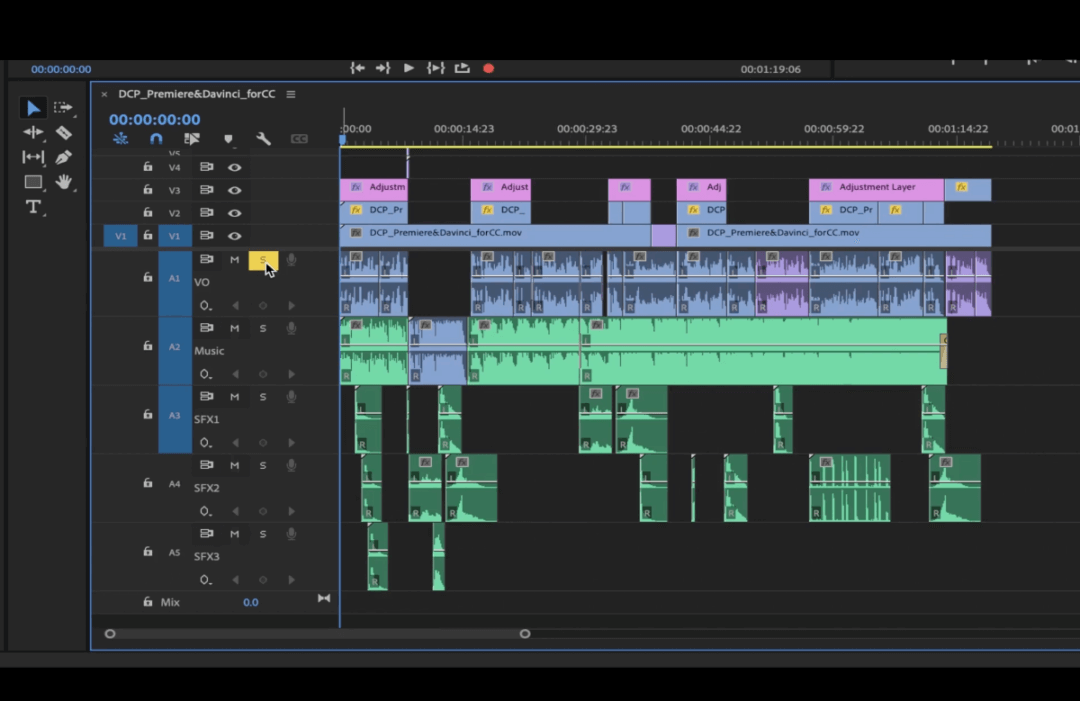Select the Razor tool
The width and height of the screenshot is (1080, 701).
click(64, 132)
